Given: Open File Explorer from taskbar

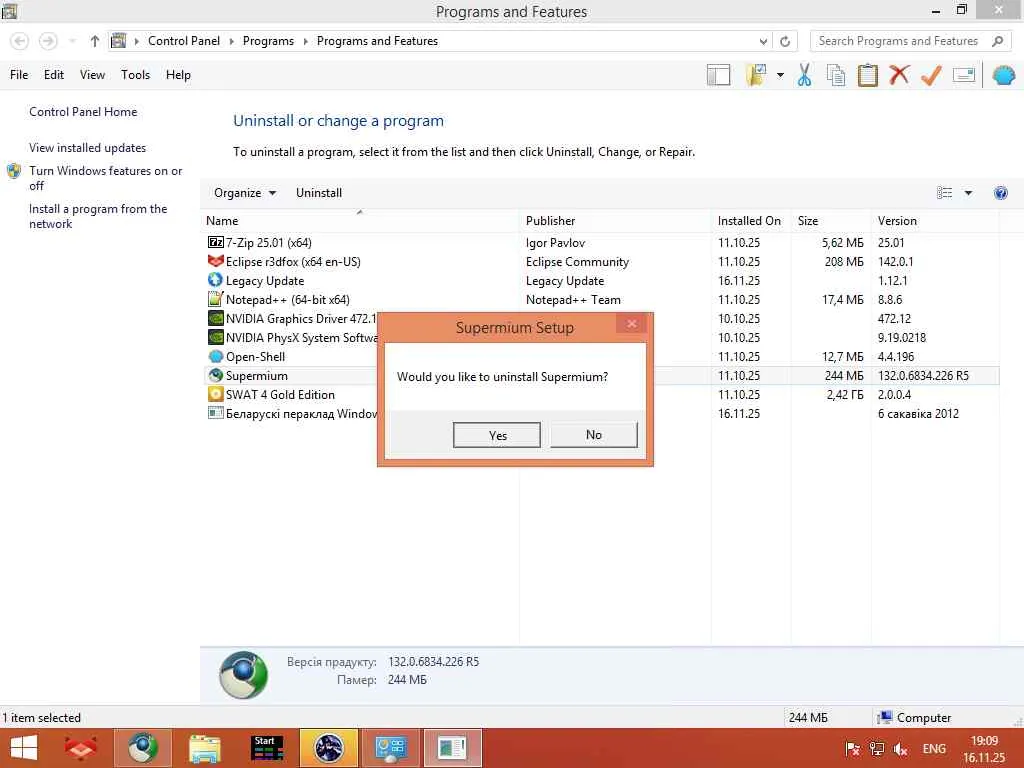Looking at the screenshot, I should tap(205, 748).
